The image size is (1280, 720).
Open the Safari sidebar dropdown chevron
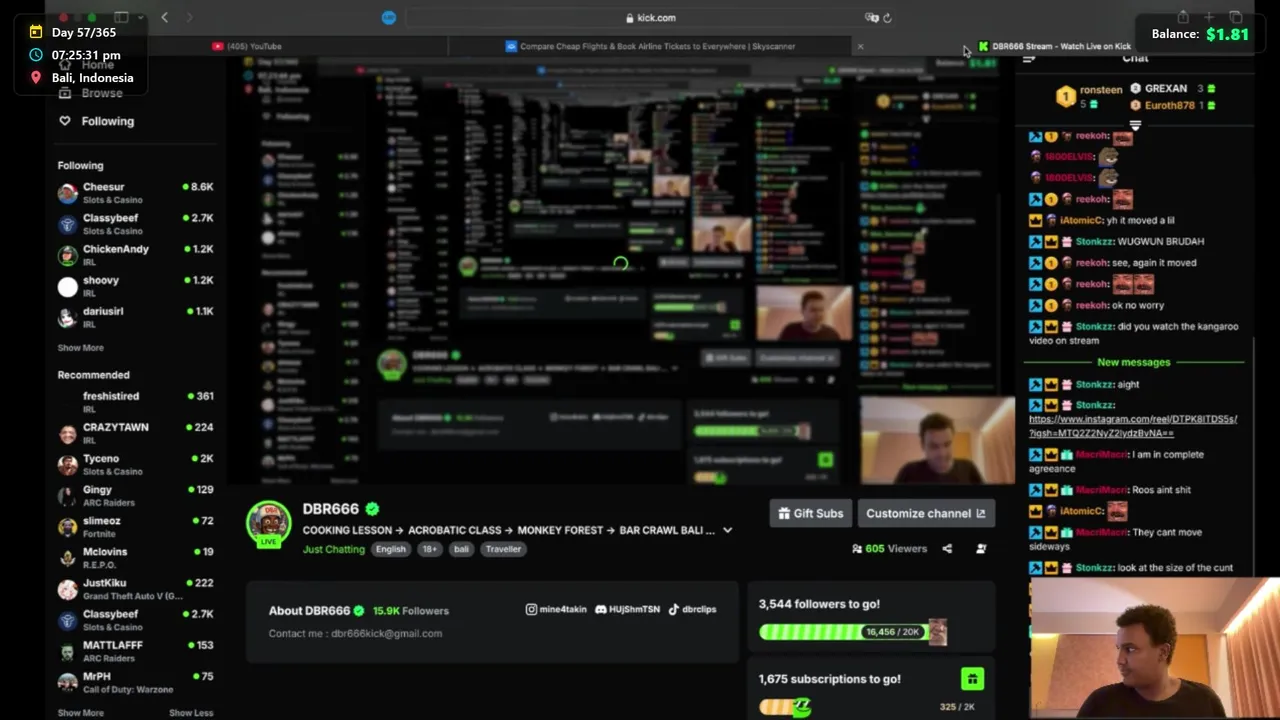pyautogui.click(x=140, y=17)
